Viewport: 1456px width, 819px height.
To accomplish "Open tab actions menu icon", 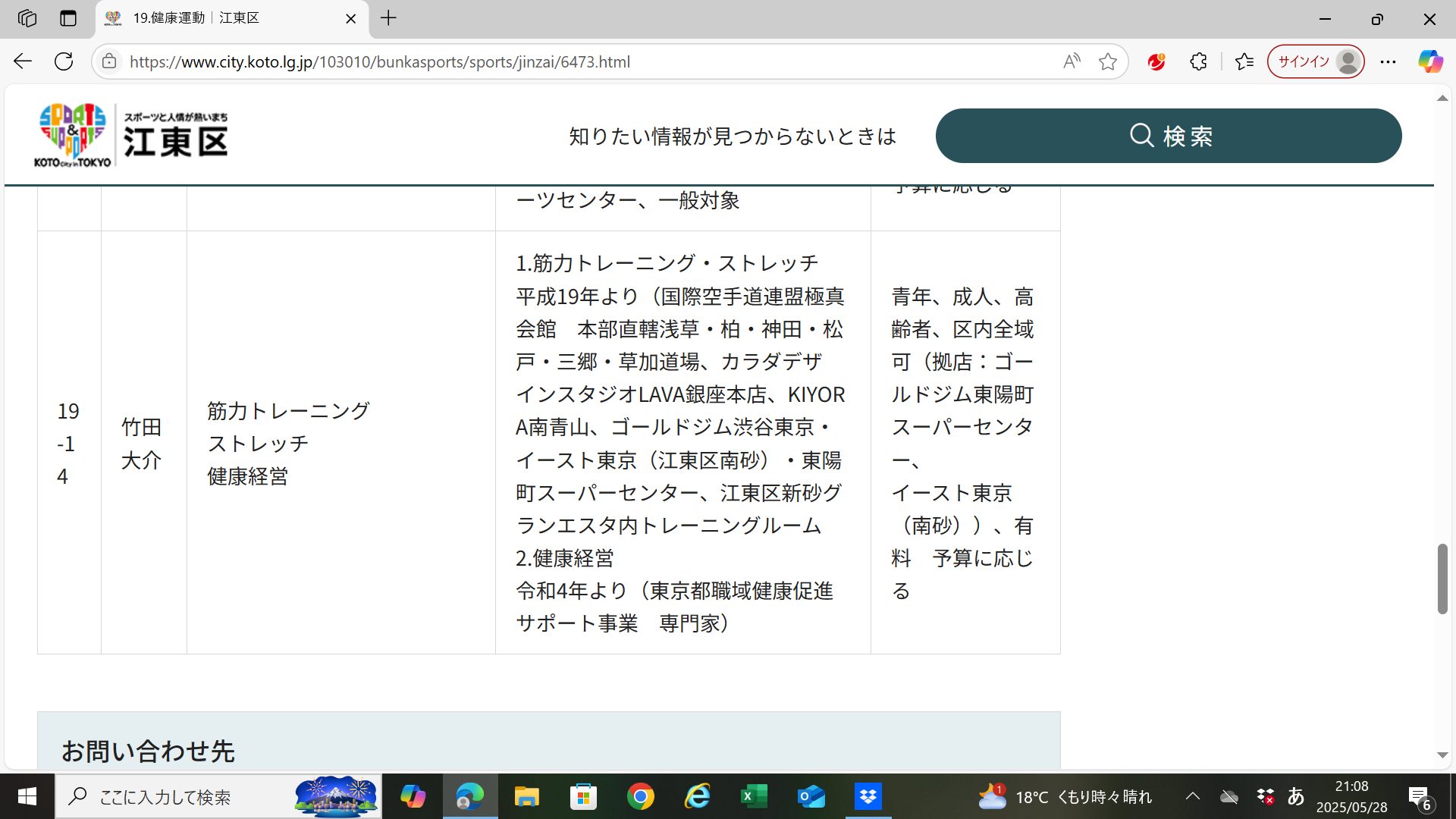I will coord(68,18).
